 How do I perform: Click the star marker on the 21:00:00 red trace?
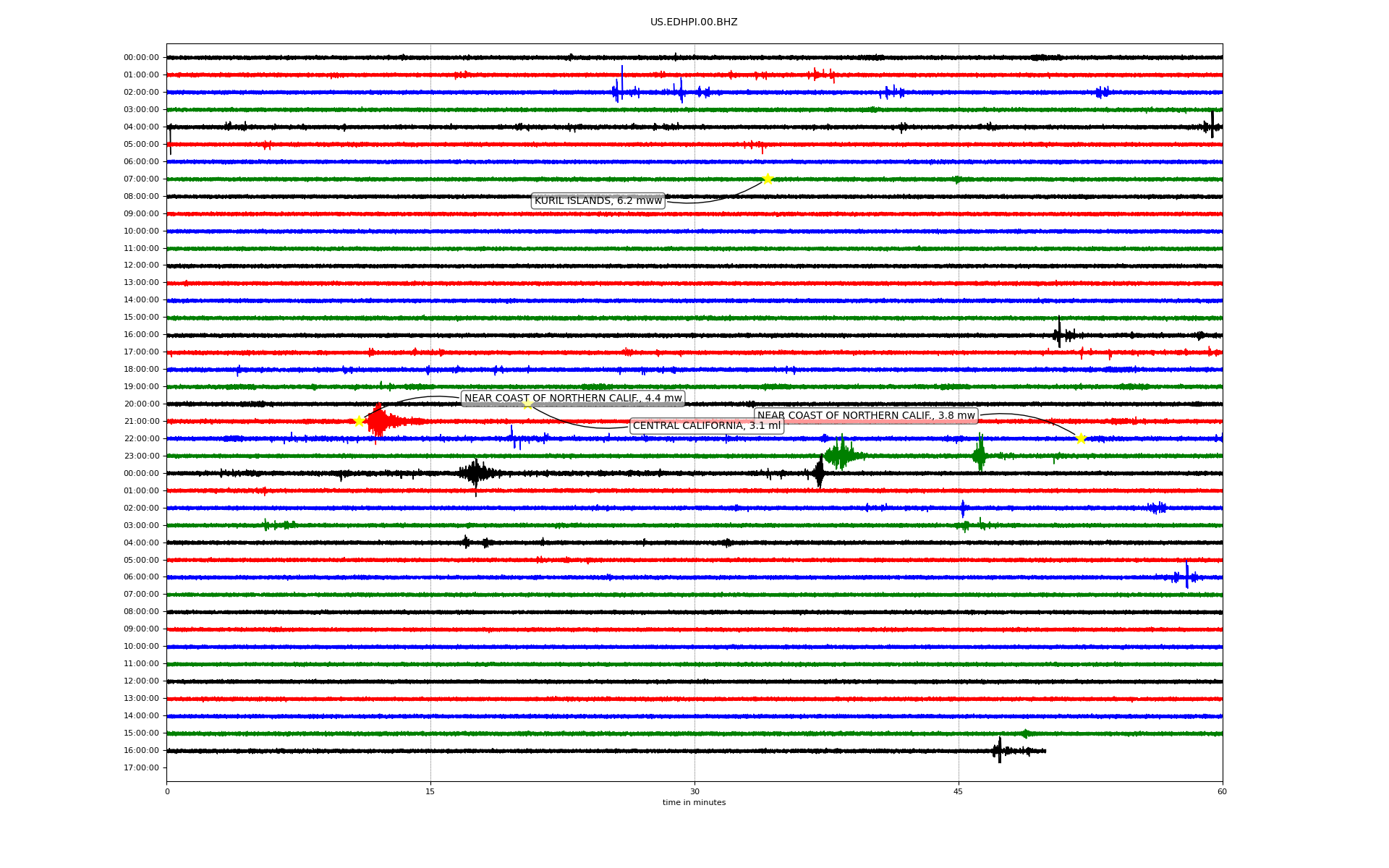tap(359, 421)
